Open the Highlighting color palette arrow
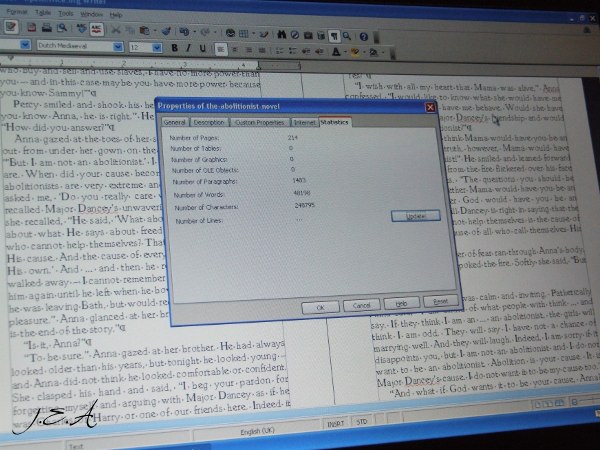The image size is (600, 450). 364,52
